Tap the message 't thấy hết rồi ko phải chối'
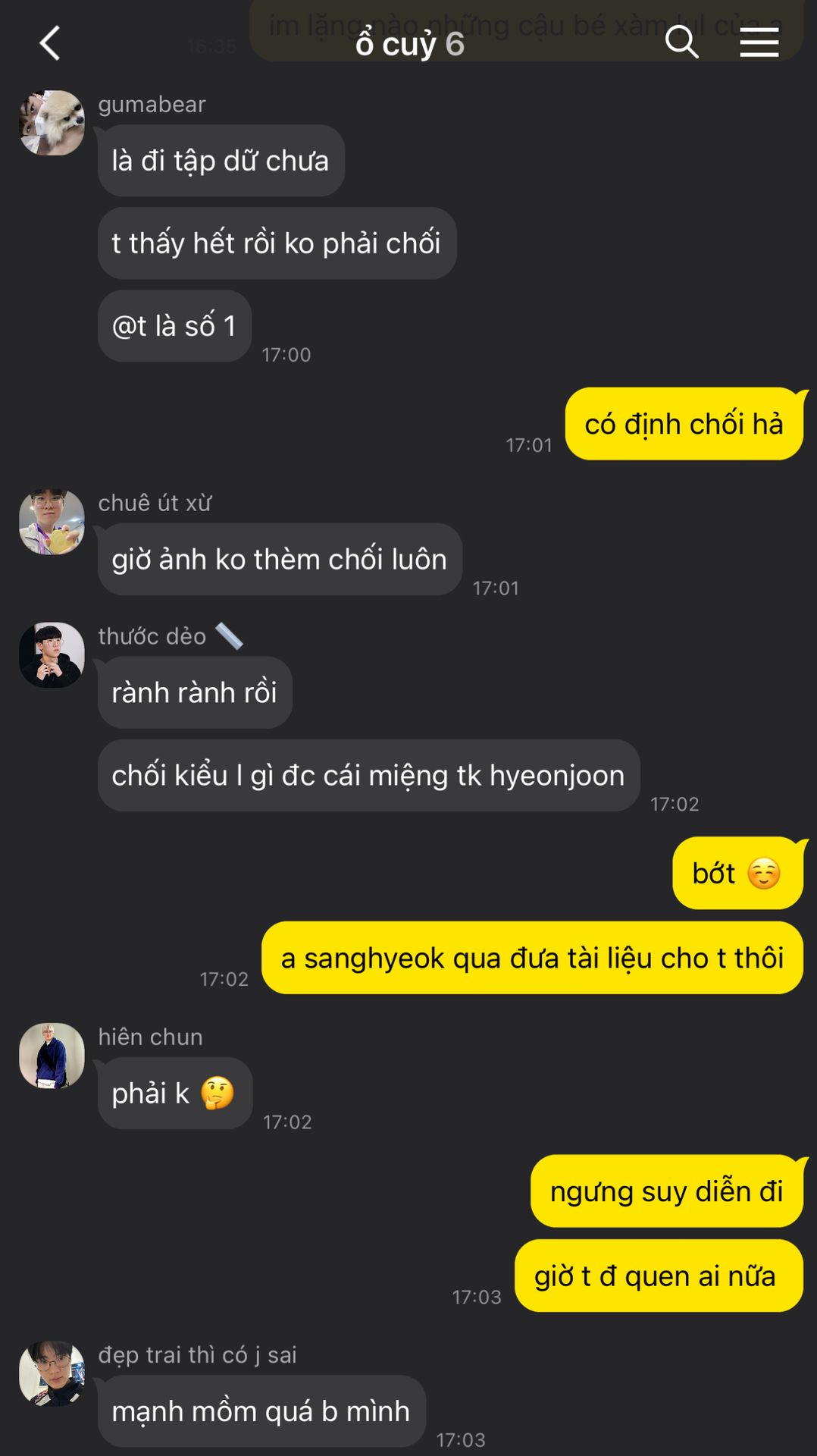Screen dimensions: 817x1456 pyautogui.click(x=277, y=243)
